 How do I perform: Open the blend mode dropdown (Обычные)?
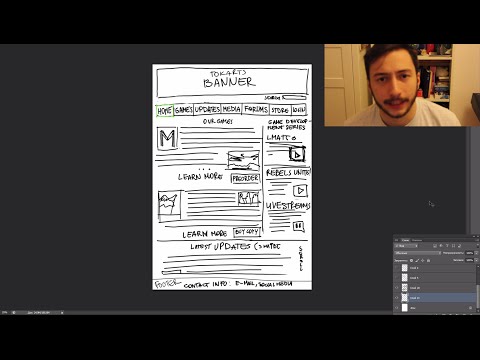click(418, 253)
